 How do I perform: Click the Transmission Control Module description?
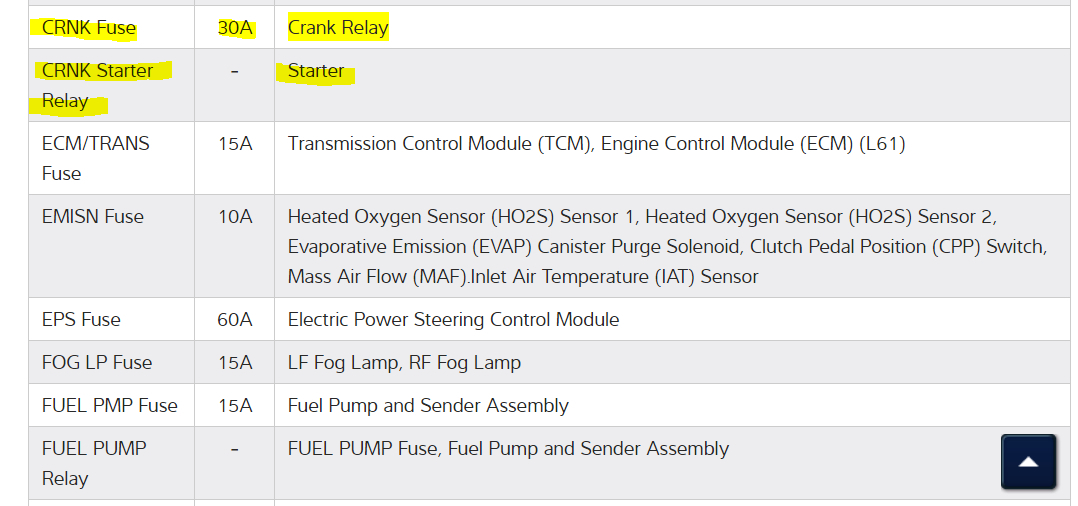click(x=596, y=144)
